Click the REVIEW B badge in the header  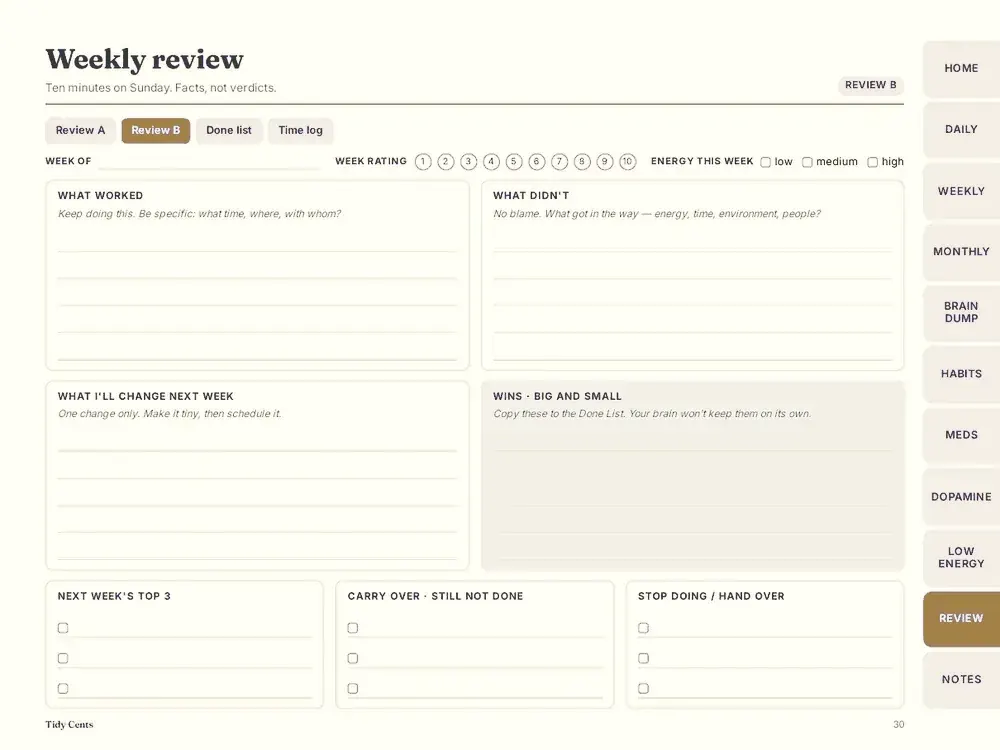(871, 85)
